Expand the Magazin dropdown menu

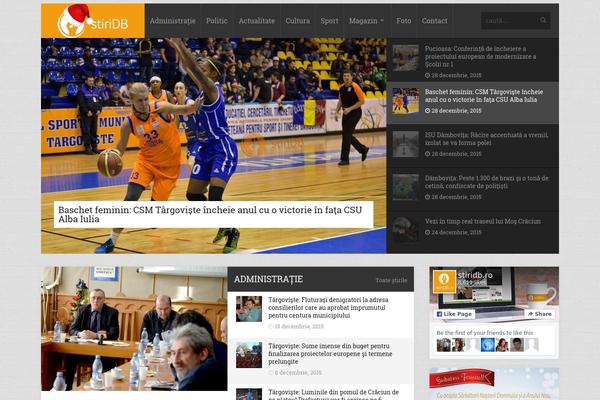coord(366,21)
